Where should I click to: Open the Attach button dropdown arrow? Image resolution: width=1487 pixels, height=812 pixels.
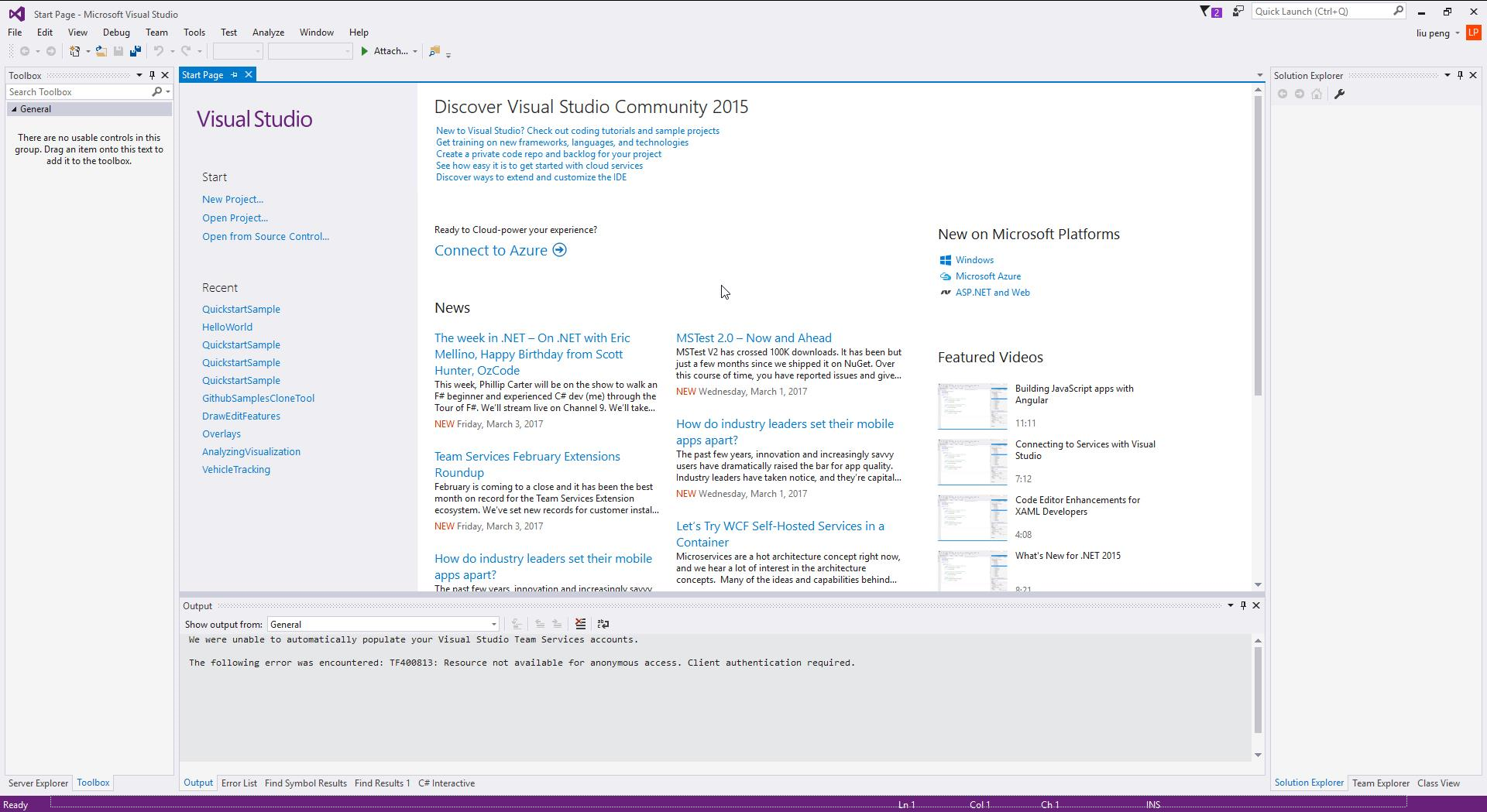click(415, 51)
